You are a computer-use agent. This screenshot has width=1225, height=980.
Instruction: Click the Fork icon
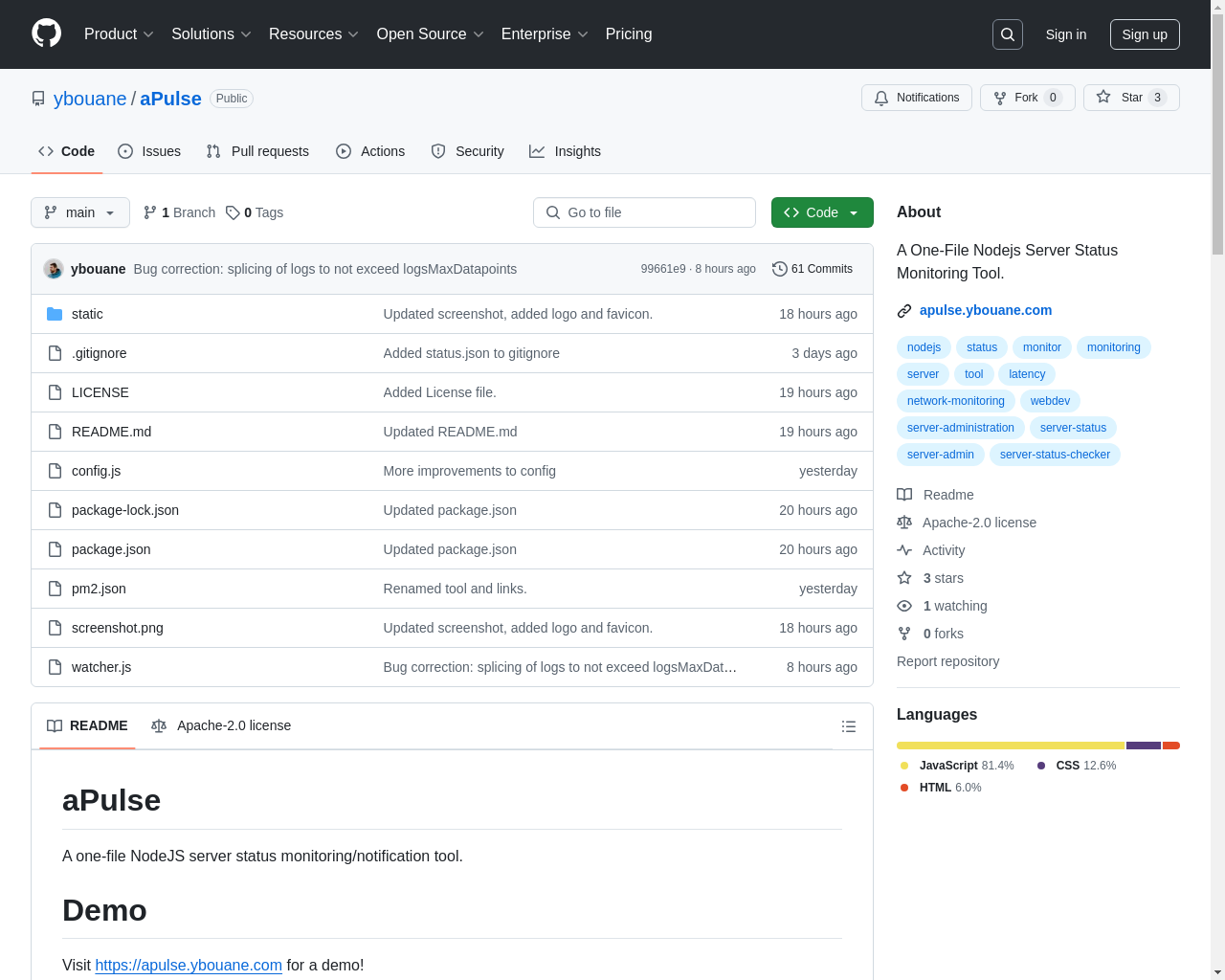tap(1000, 98)
